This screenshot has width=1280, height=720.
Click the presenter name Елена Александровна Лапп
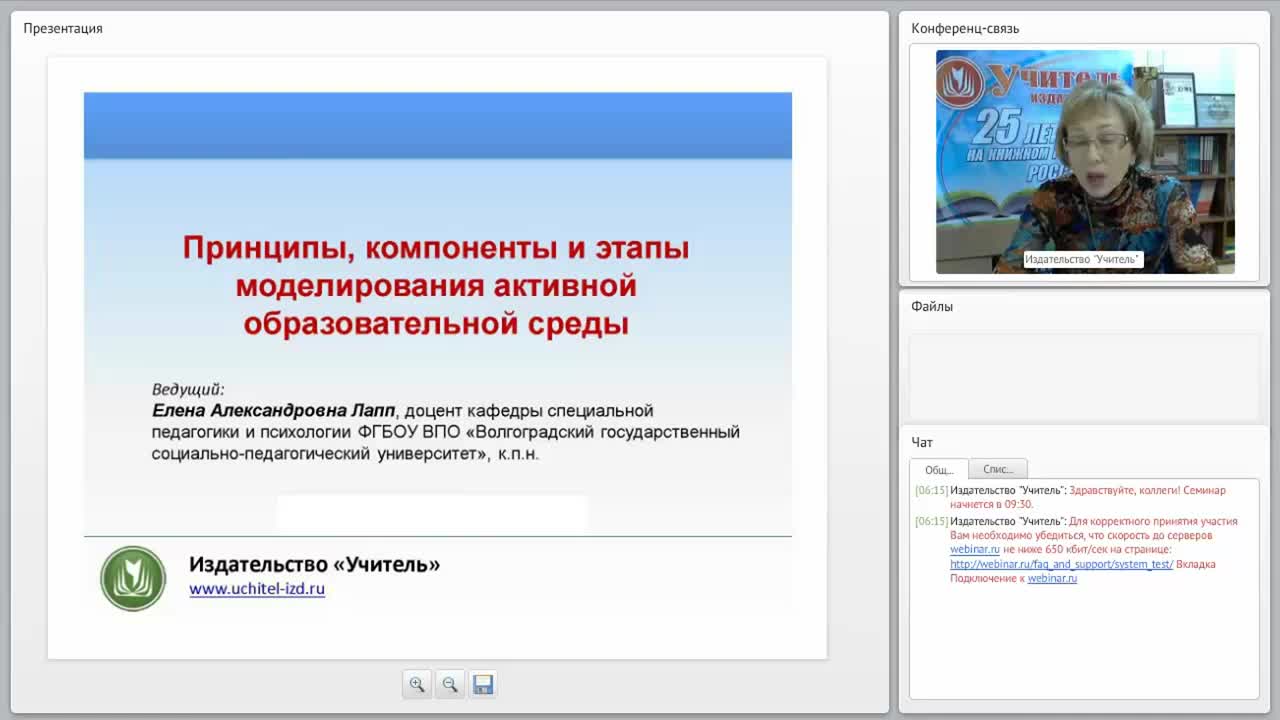tap(274, 411)
